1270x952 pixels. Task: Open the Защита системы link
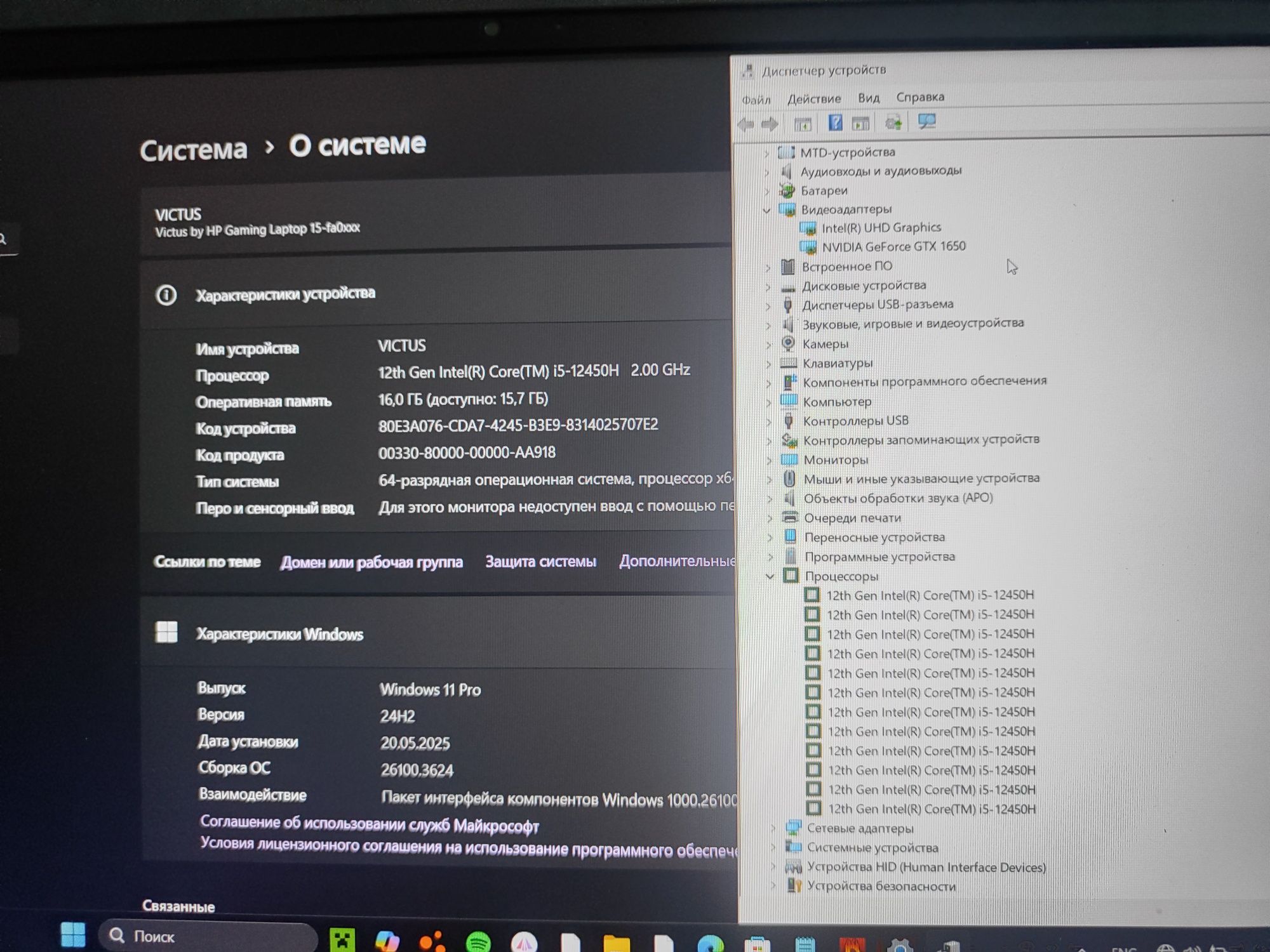(x=540, y=562)
